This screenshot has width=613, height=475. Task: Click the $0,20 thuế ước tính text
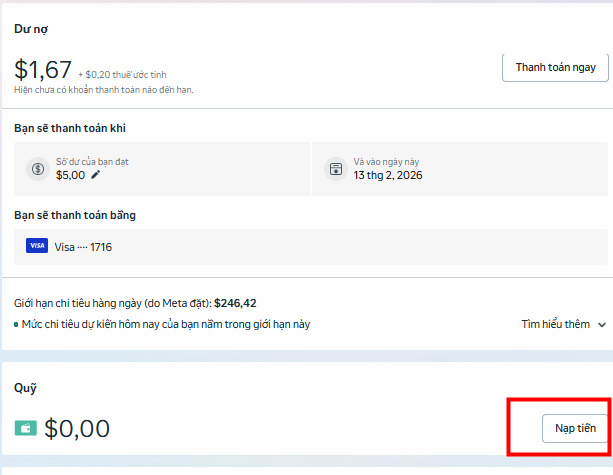tap(122, 73)
